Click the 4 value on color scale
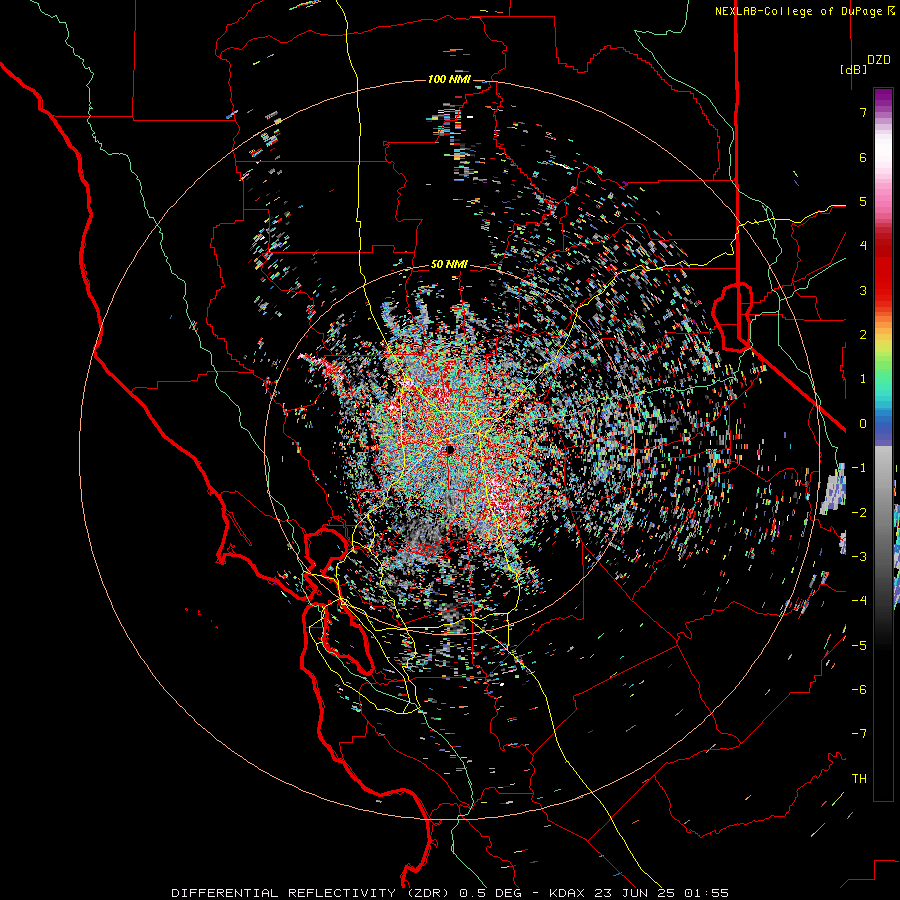The height and width of the screenshot is (900, 900). pos(863,246)
